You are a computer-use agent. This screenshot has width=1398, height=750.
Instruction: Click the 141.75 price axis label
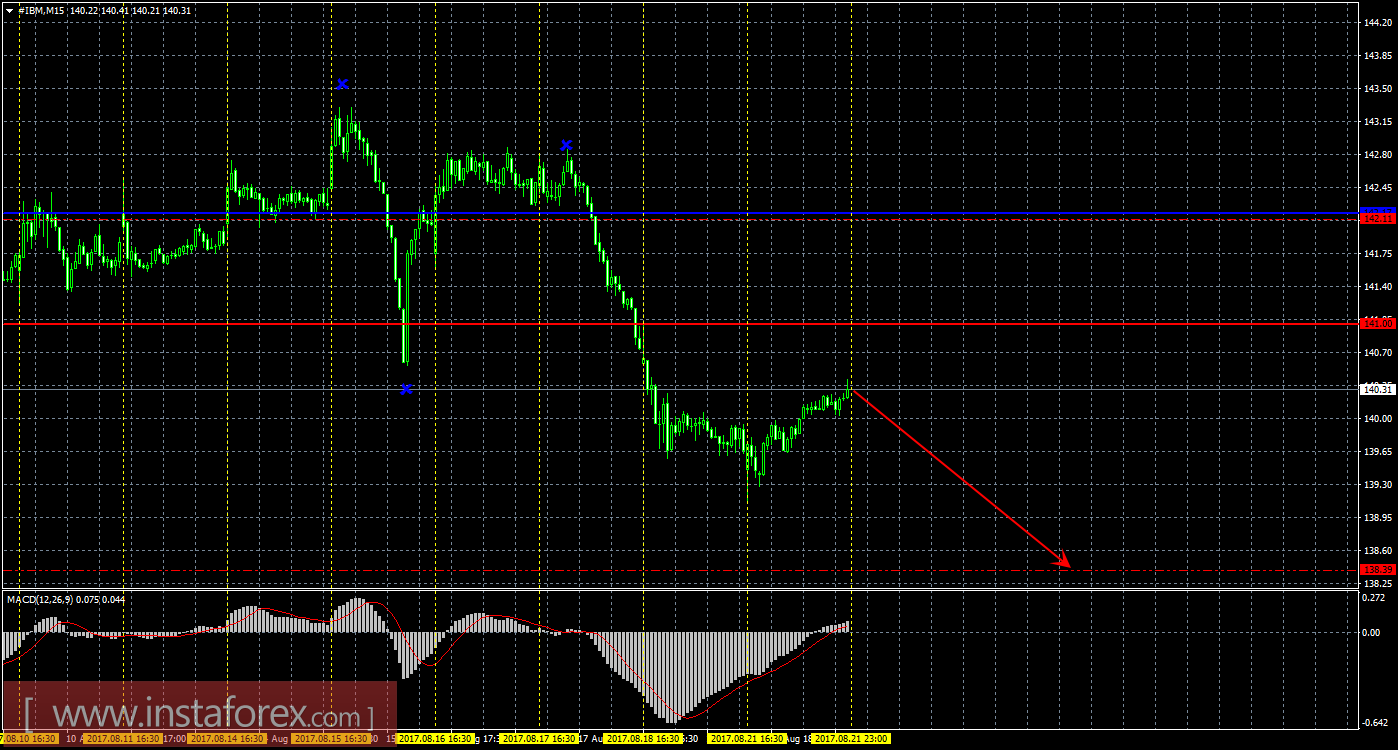click(x=1378, y=254)
